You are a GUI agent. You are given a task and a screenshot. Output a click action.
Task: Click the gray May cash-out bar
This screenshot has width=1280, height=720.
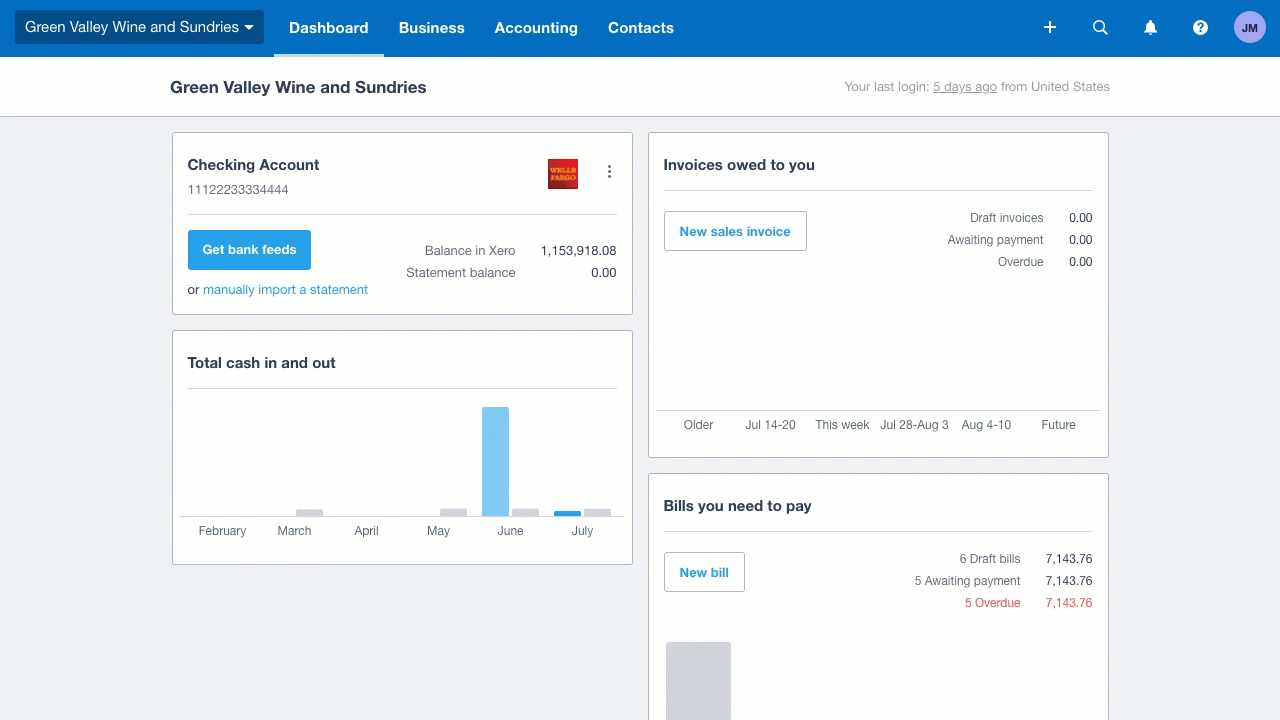pos(453,512)
